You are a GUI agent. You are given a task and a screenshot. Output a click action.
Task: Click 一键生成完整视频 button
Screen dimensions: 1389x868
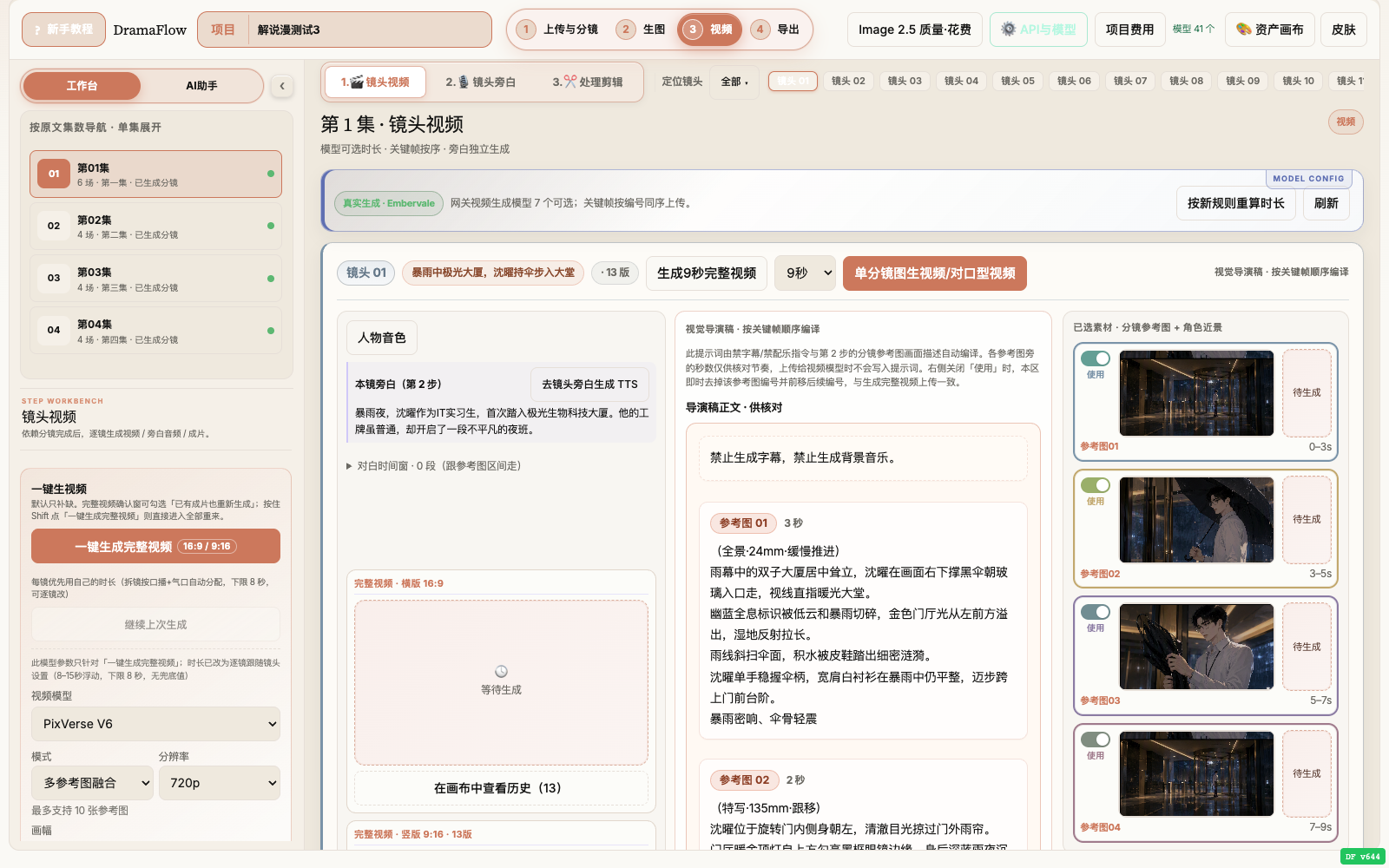click(156, 546)
